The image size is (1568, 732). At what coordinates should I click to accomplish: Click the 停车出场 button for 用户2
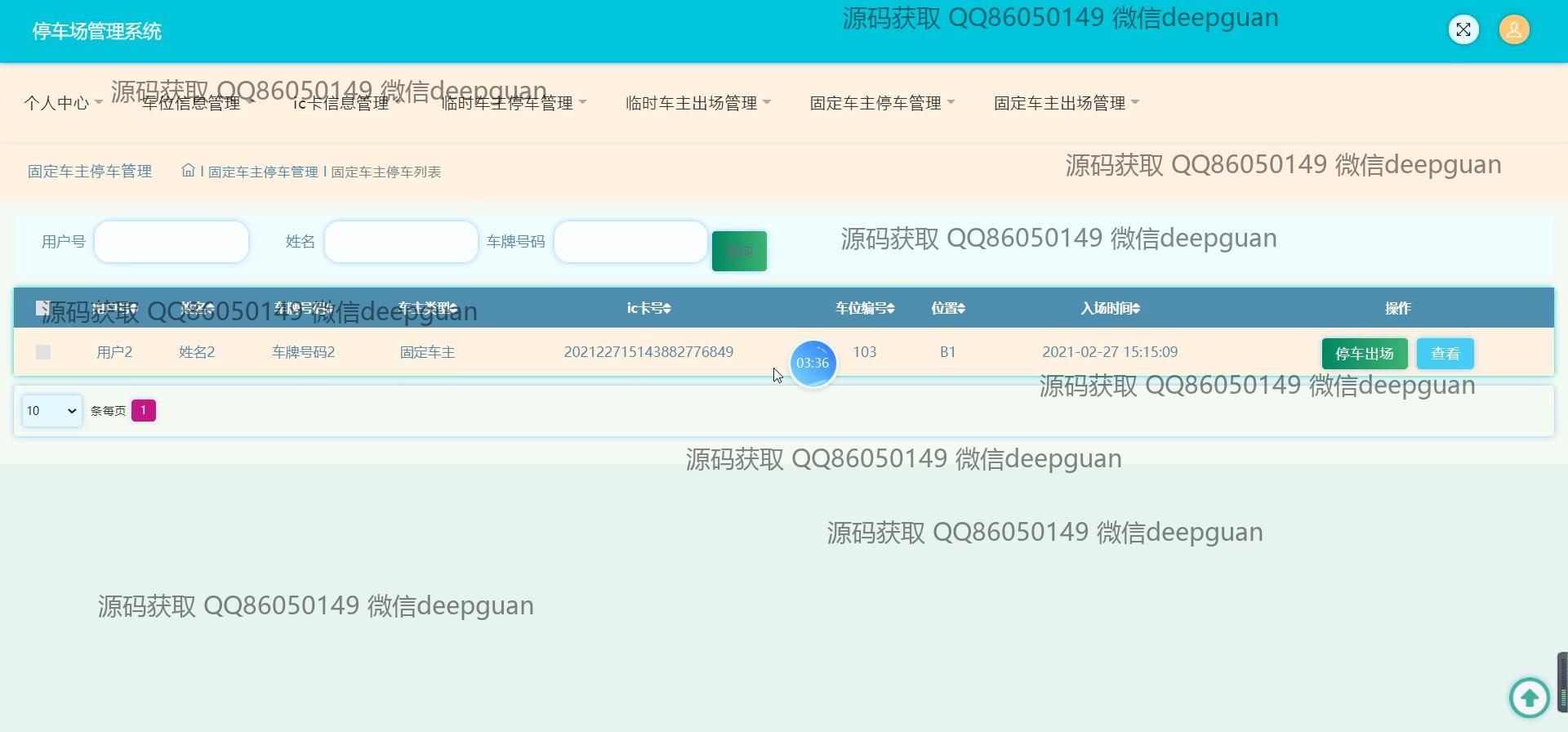tap(1364, 354)
